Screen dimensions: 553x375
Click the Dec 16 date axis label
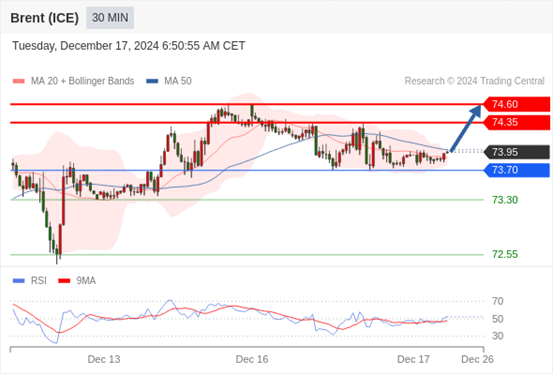click(252, 359)
